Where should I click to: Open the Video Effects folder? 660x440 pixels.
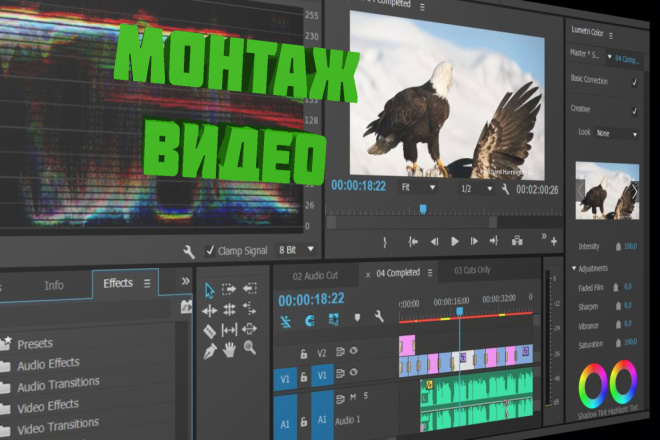click(x=48, y=406)
